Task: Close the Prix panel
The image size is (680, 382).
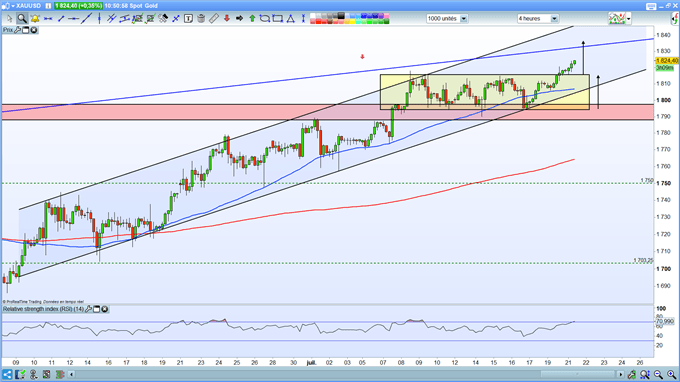Action: [33, 30]
